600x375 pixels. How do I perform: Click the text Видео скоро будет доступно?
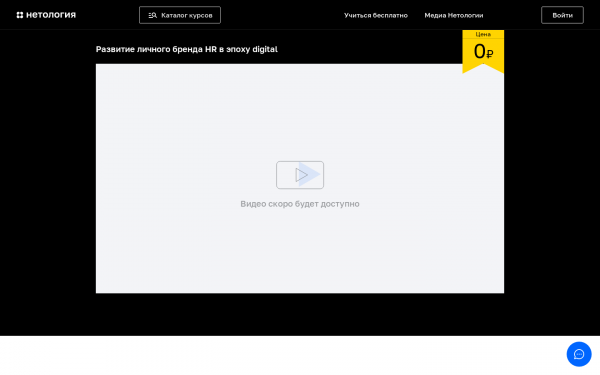pos(300,204)
